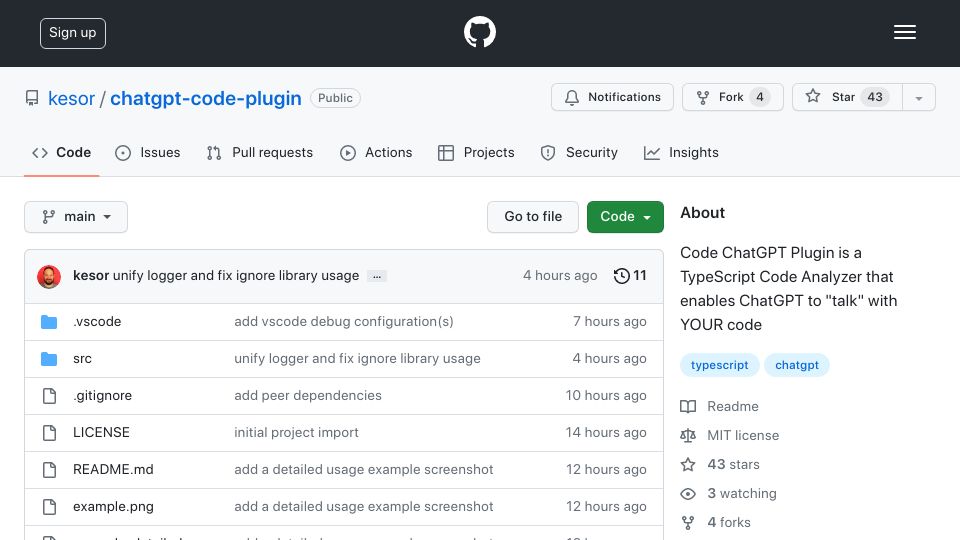Open the example.png file name
Screen dimensions: 960x540
coord(113,507)
